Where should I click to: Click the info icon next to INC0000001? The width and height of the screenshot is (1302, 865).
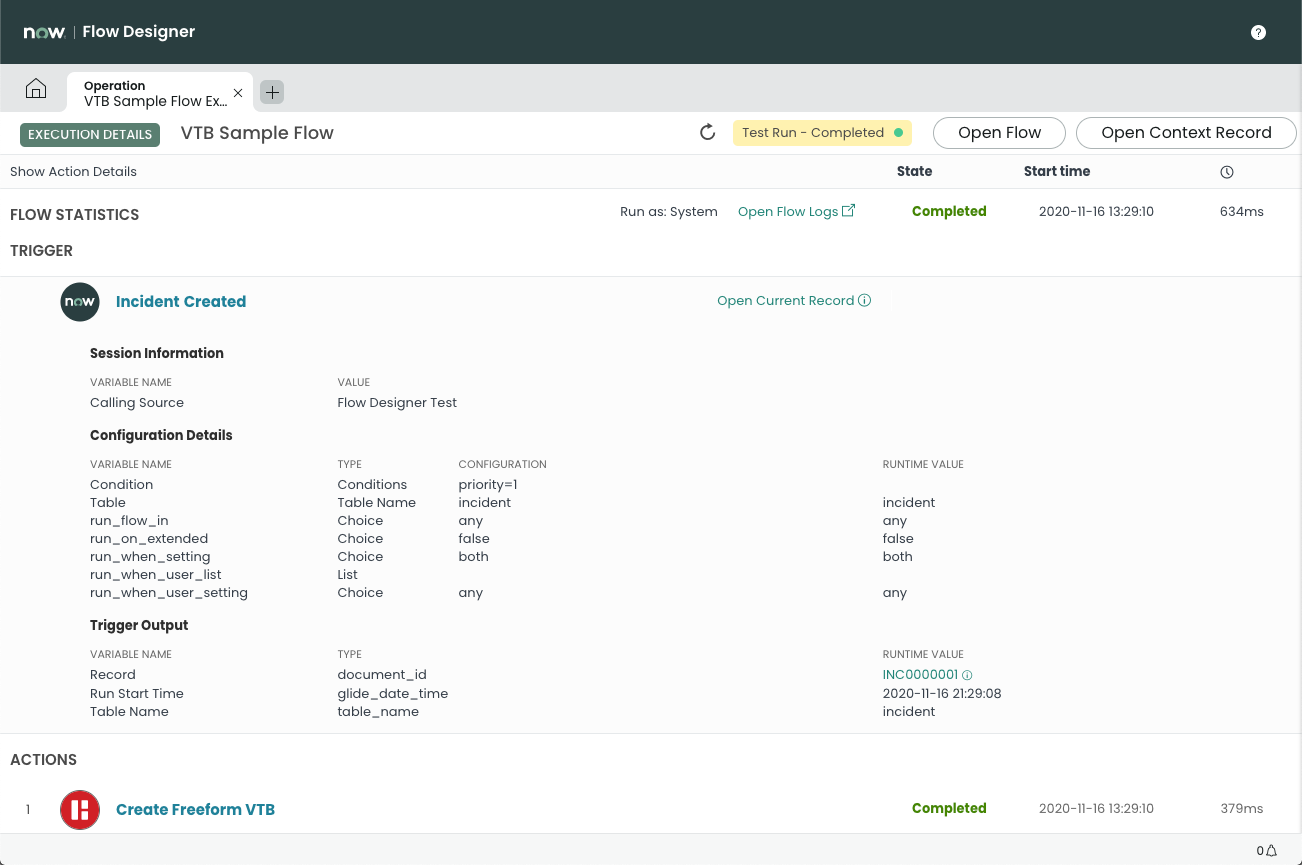pyautogui.click(x=967, y=675)
